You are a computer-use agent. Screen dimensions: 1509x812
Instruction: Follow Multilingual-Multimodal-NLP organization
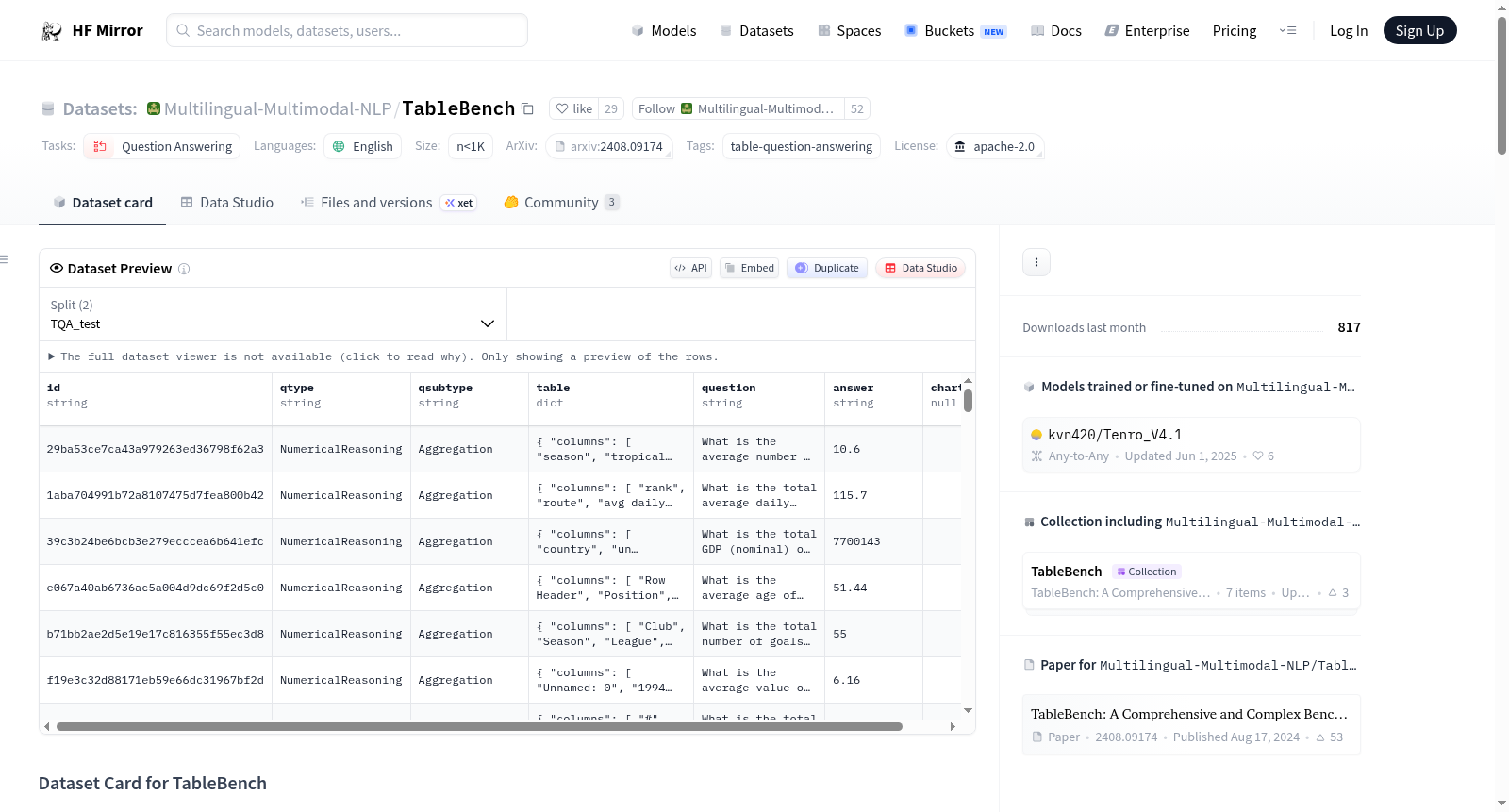pyautogui.click(x=738, y=109)
